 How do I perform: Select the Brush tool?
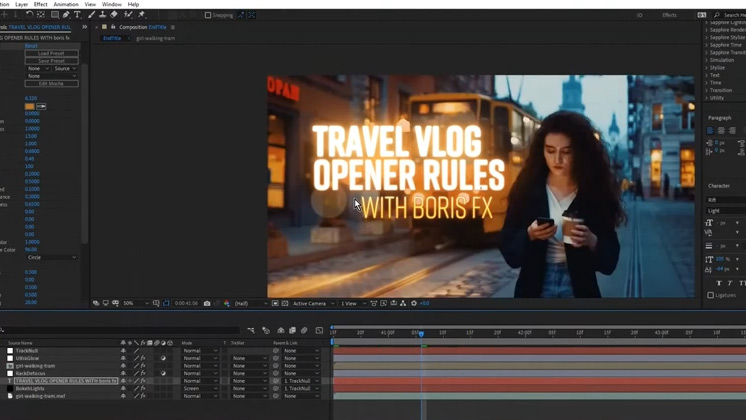pos(91,15)
